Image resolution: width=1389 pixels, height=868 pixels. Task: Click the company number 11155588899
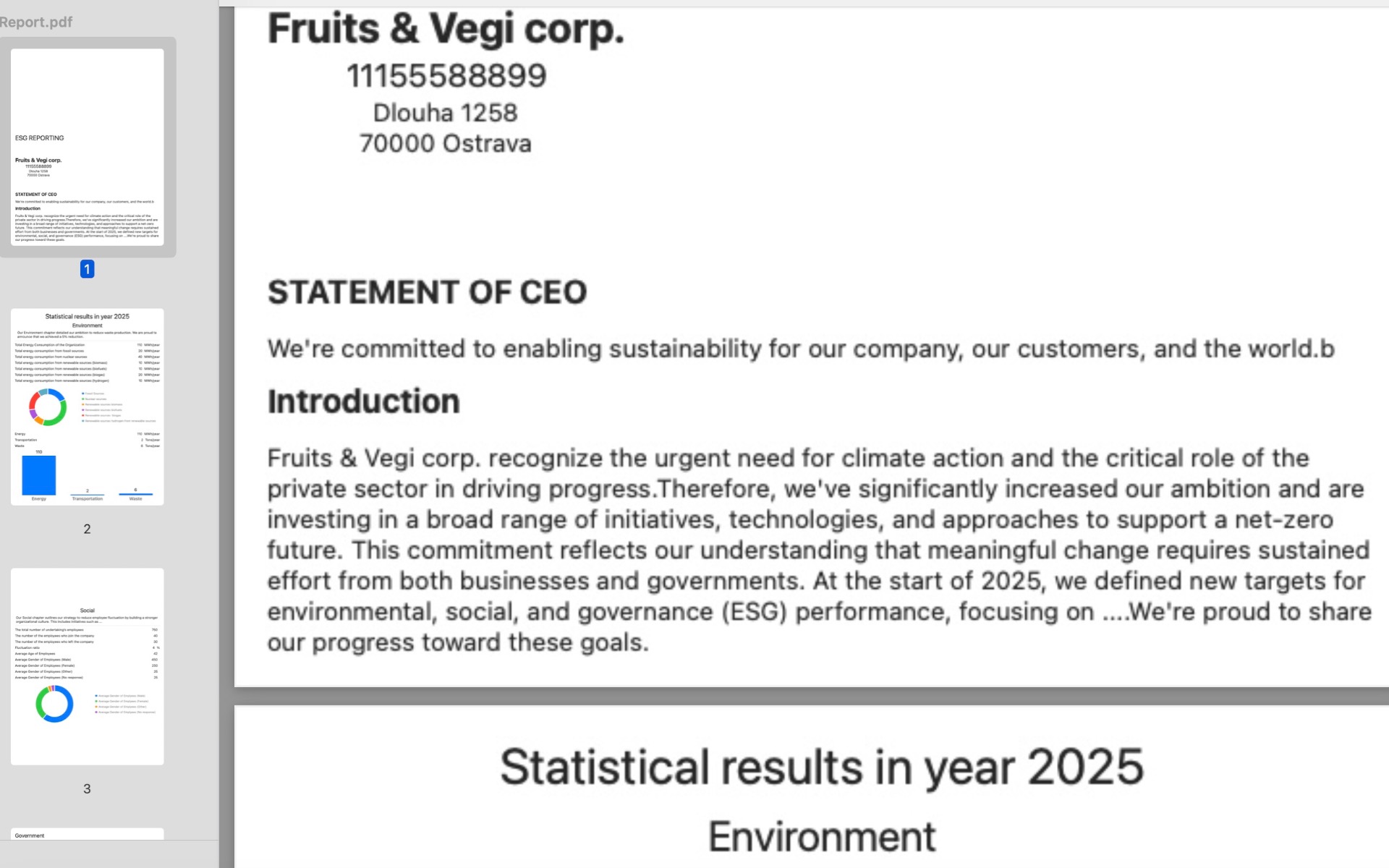coord(446,76)
